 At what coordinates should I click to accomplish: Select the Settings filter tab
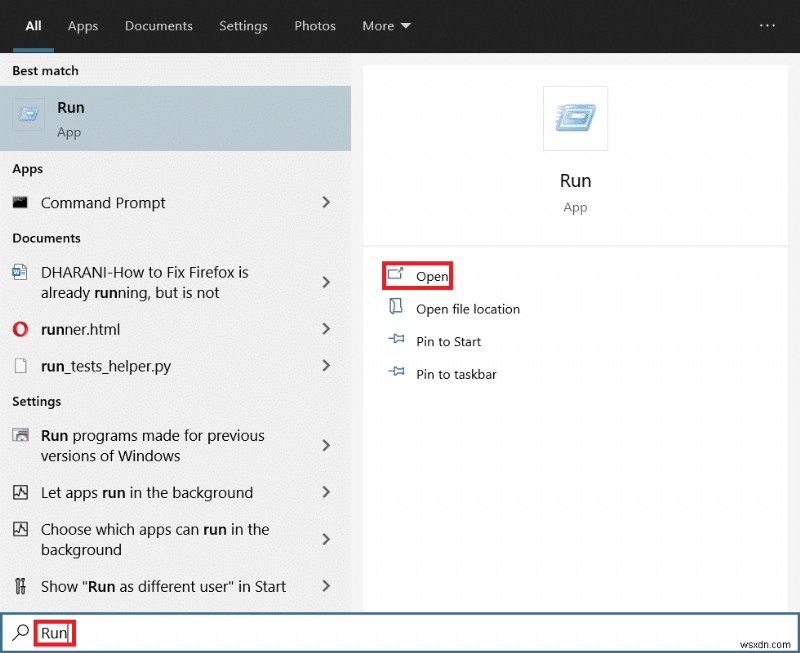point(243,26)
